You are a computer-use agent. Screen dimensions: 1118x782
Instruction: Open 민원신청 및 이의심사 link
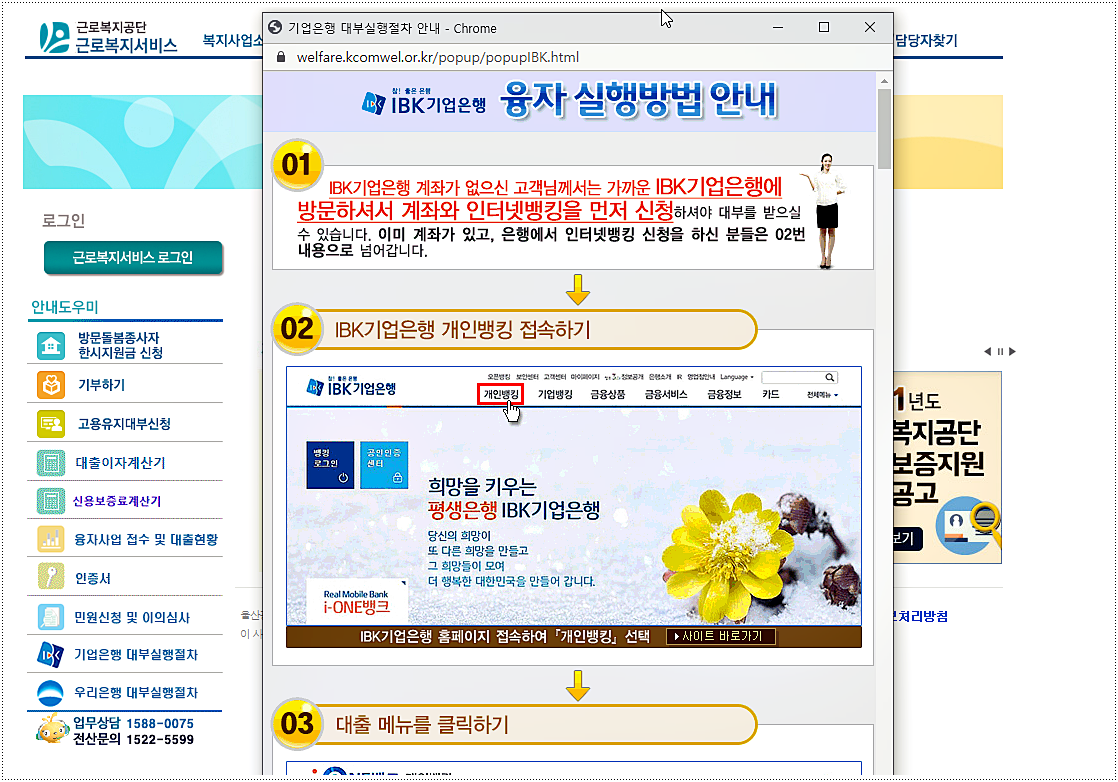[132, 617]
